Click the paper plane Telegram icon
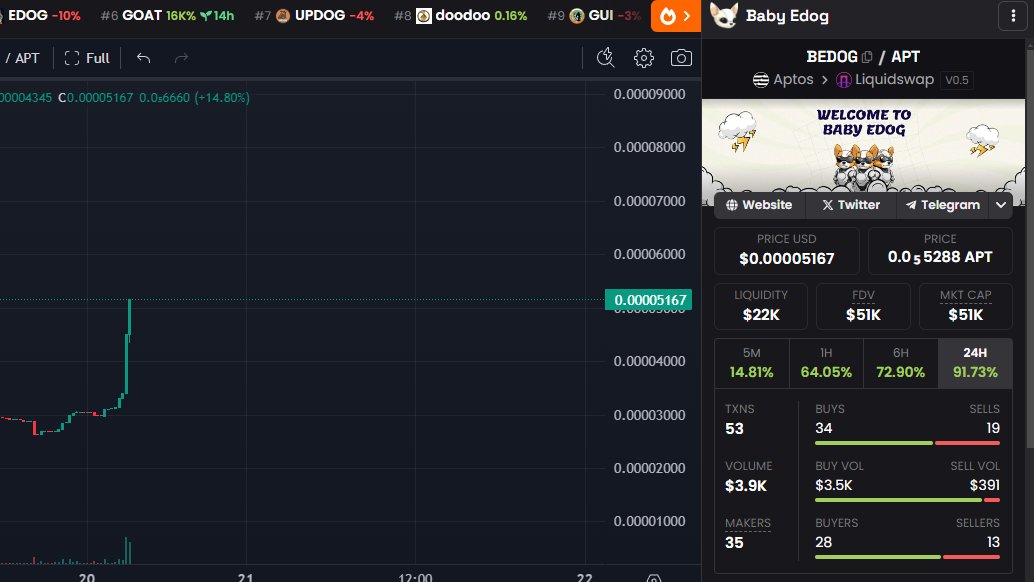Screen dimensions: 1034x582 (911, 205)
